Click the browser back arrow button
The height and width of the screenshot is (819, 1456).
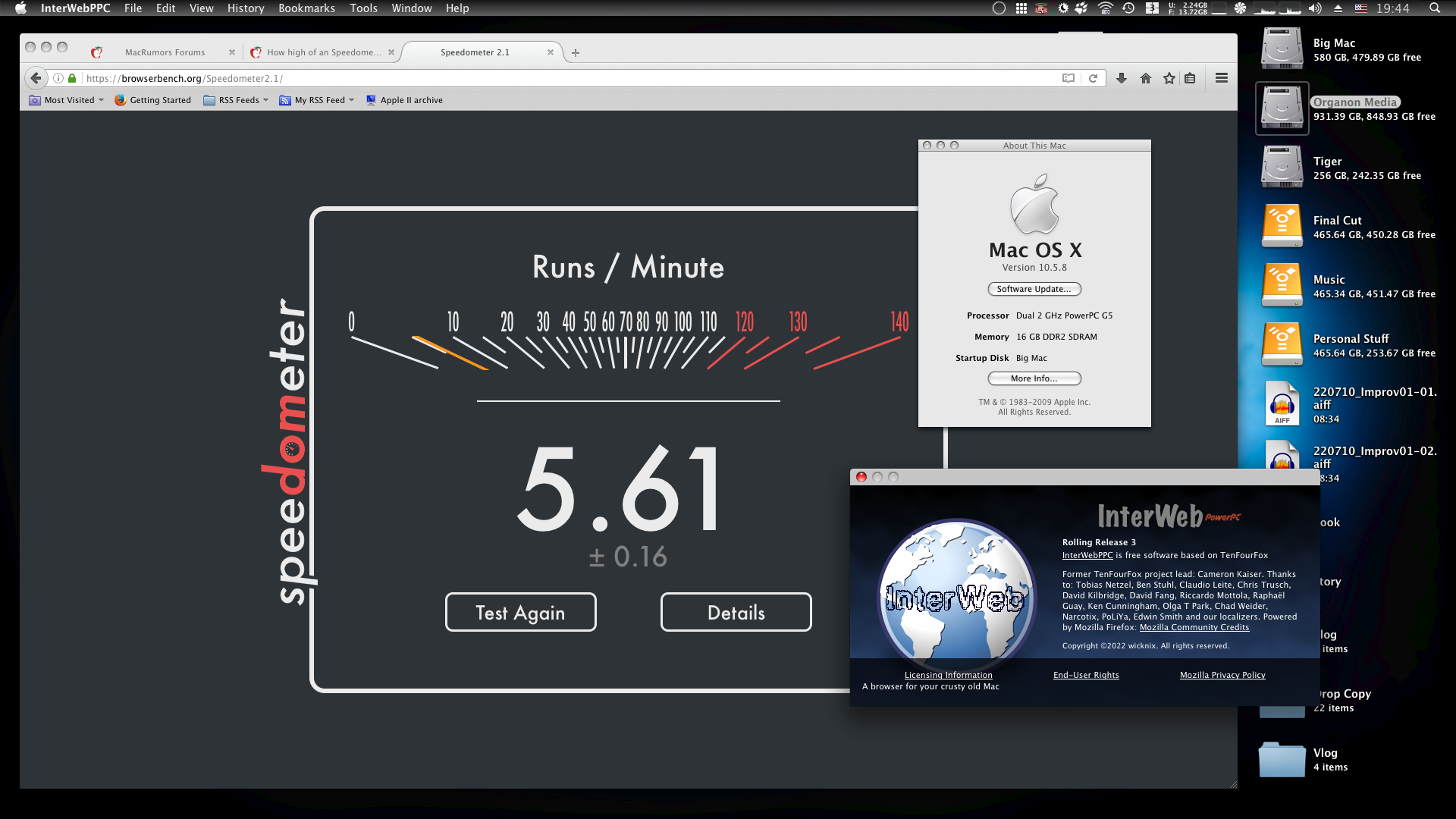pyautogui.click(x=35, y=78)
